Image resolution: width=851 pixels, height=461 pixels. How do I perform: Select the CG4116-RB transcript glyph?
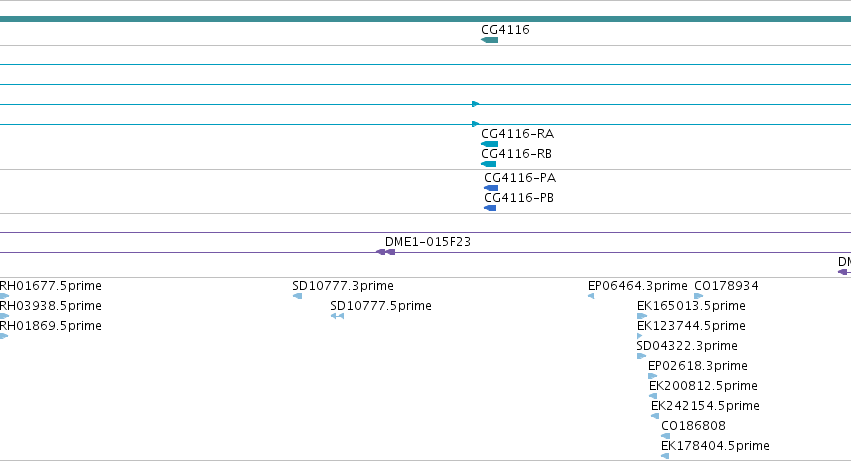pos(488,164)
